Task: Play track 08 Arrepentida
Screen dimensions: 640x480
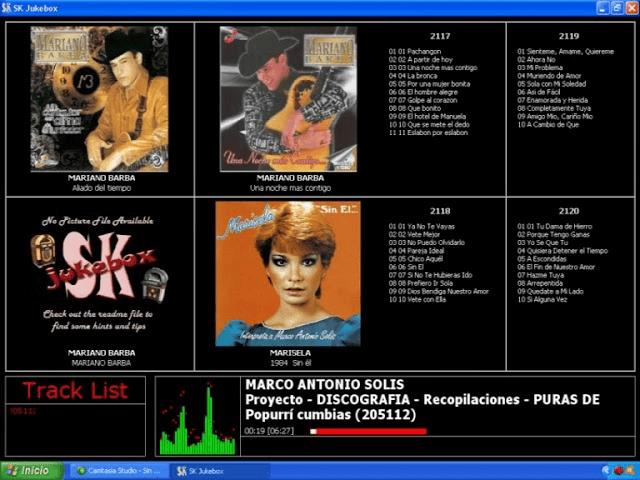Action: (x=540, y=283)
